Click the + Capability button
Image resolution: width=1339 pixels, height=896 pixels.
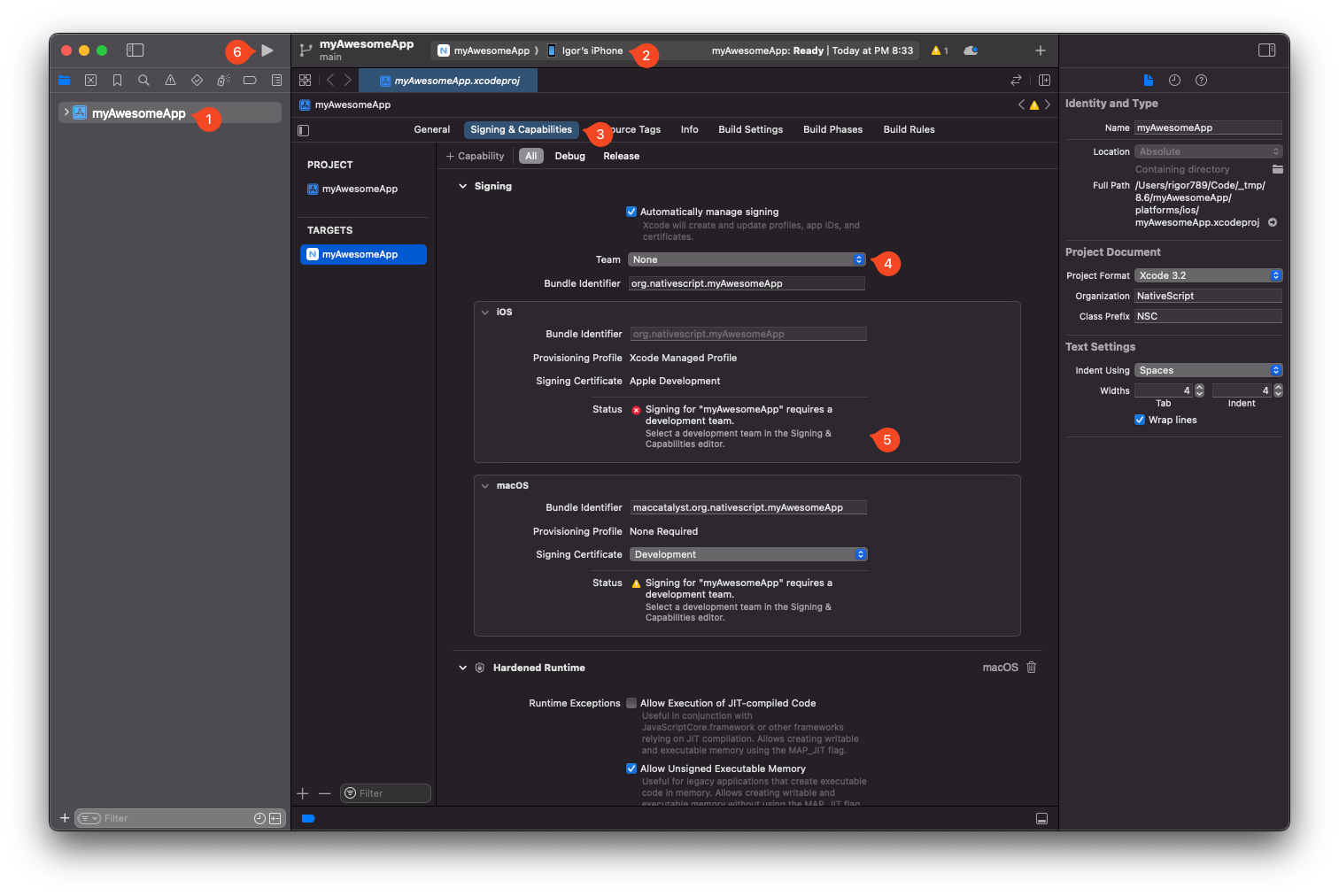coord(476,156)
